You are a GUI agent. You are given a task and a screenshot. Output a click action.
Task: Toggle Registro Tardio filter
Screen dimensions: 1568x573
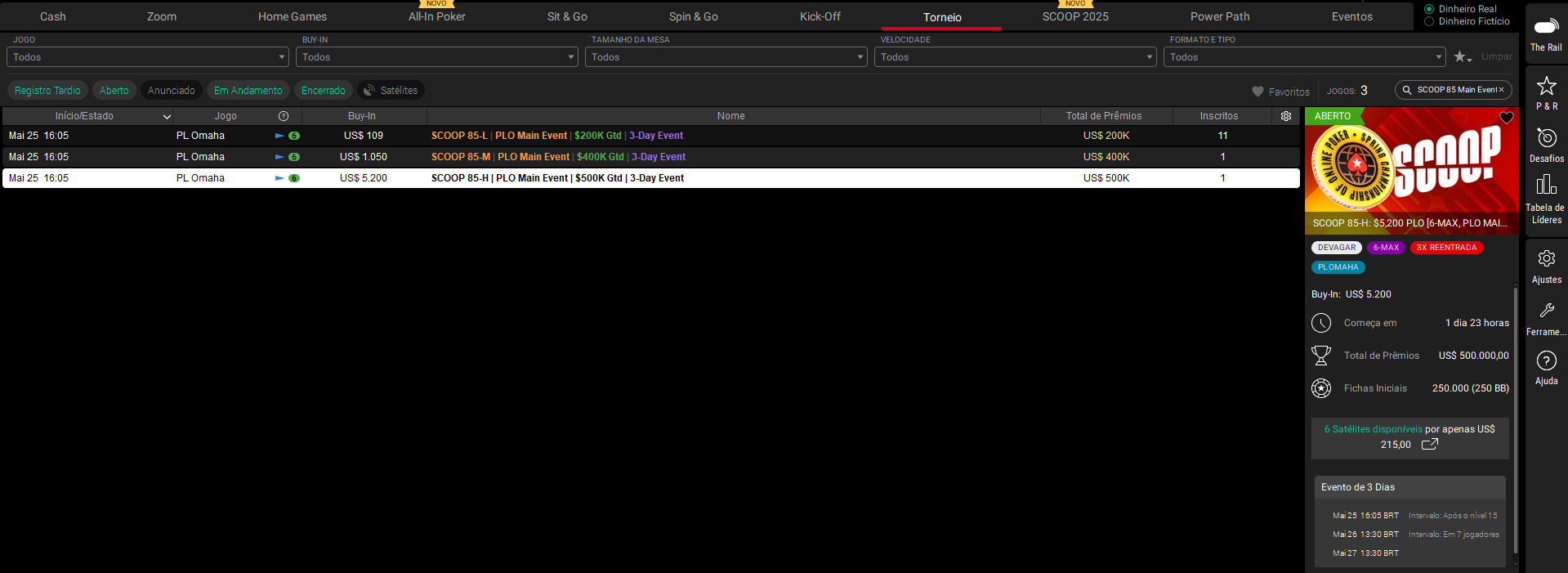47,91
